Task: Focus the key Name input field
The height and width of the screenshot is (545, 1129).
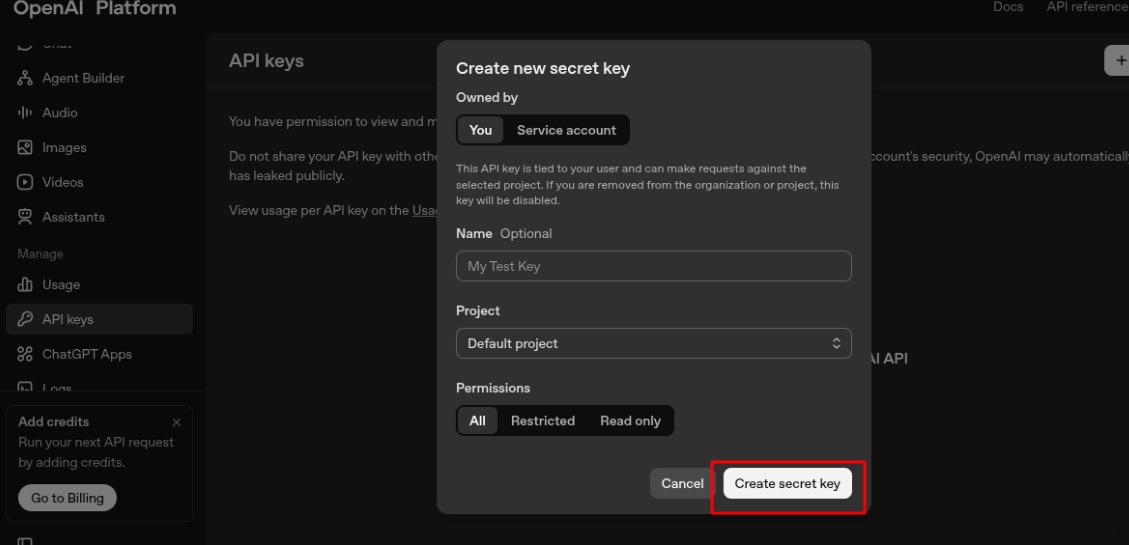Action: point(653,266)
